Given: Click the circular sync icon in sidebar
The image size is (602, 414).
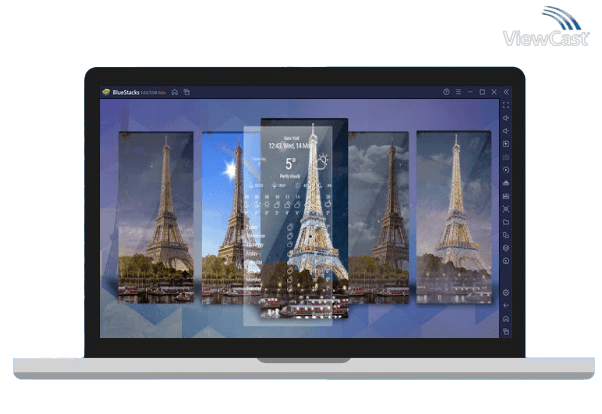Looking at the screenshot, I should pos(506,261).
